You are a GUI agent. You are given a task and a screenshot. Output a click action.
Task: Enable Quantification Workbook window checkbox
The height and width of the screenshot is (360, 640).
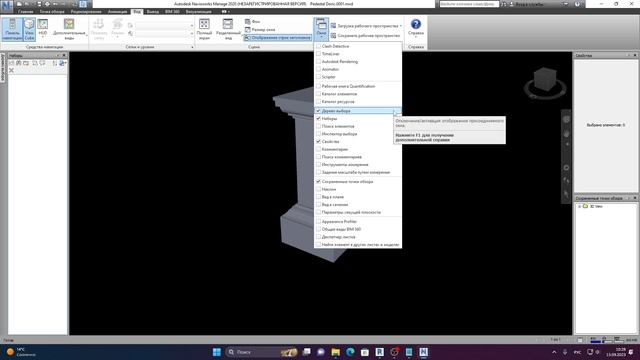point(318,86)
